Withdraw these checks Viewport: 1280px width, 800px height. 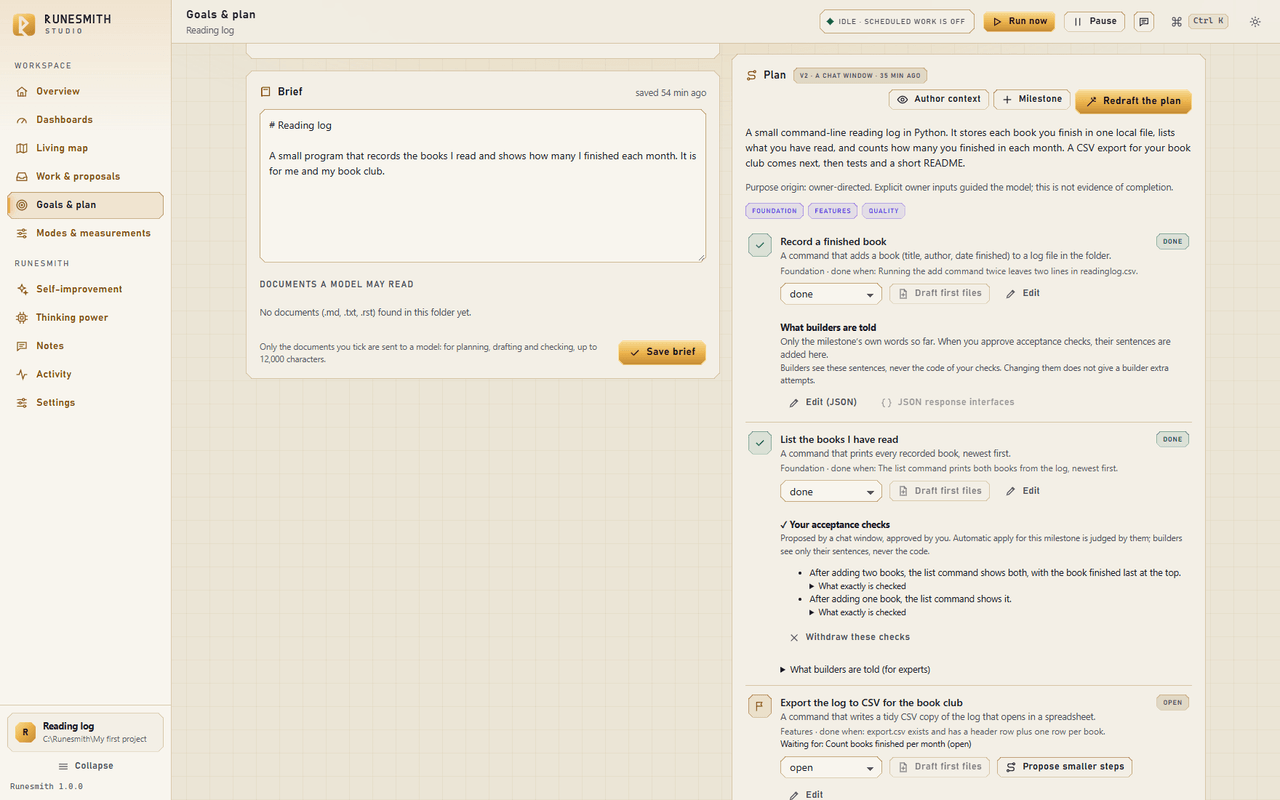[849, 637]
